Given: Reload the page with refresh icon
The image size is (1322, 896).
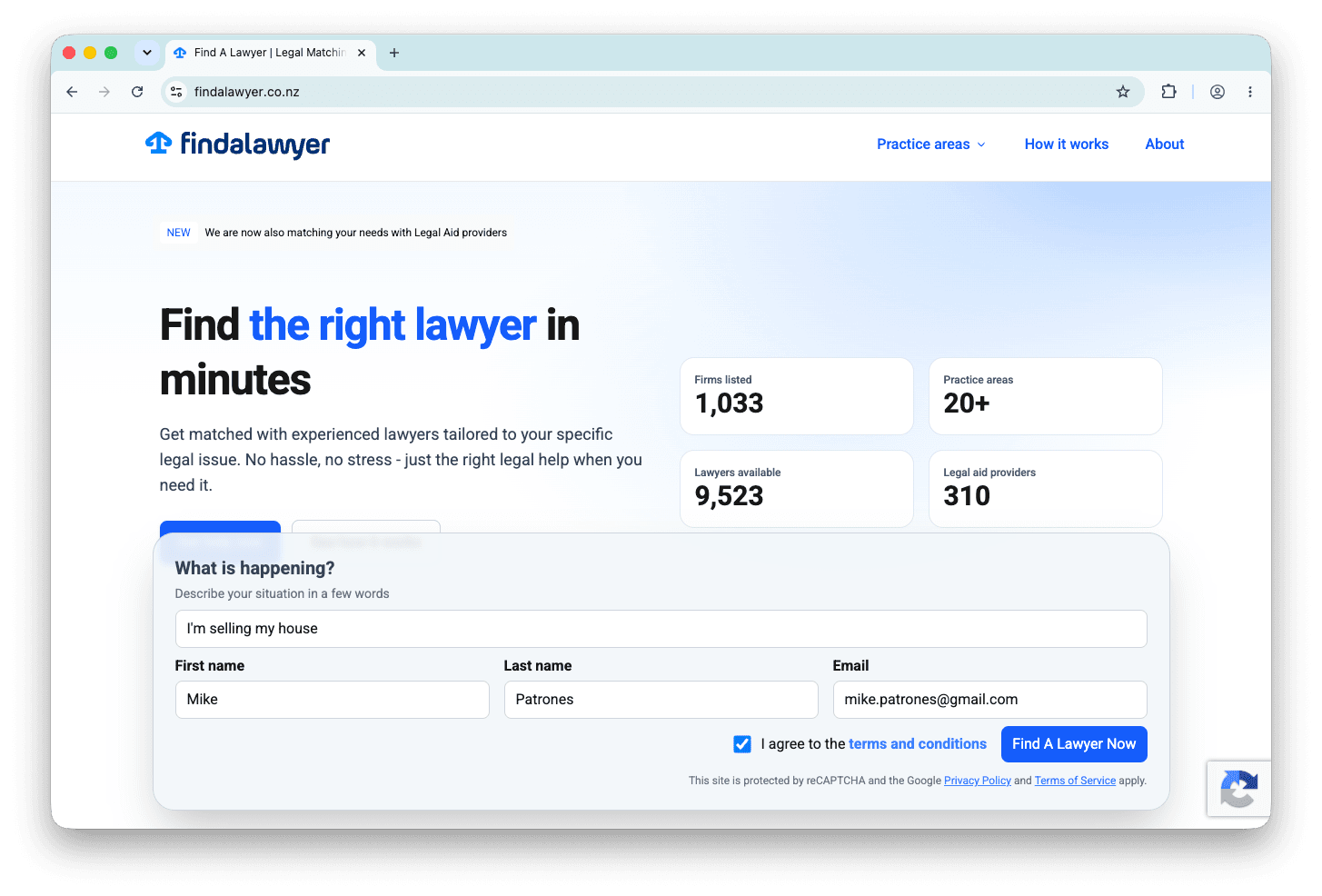Looking at the screenshot, I should [x=137, y=92].
